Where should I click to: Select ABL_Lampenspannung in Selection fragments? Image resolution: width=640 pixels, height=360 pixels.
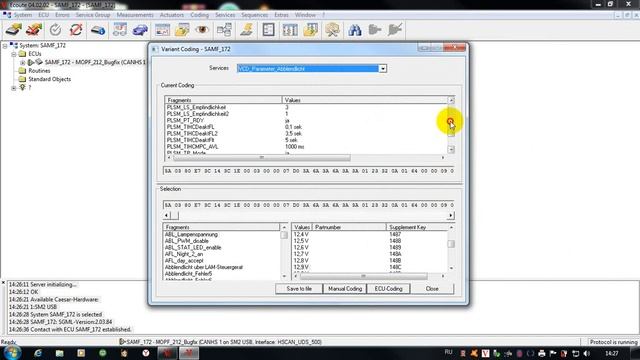[x=191, y=234]
